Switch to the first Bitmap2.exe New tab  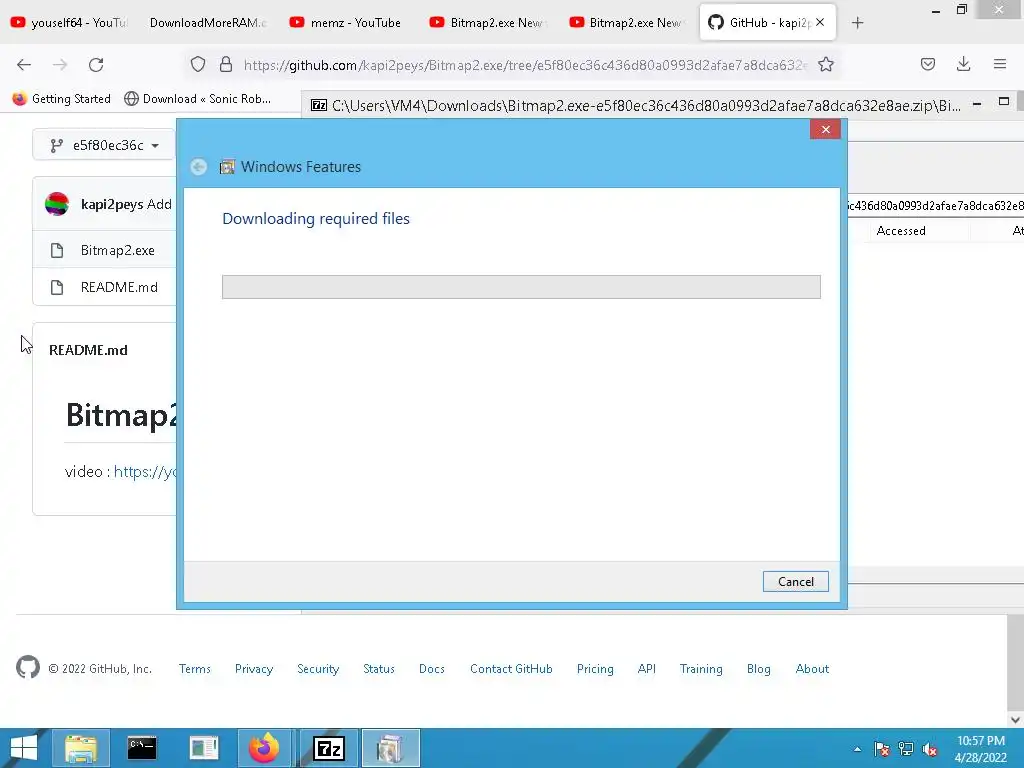487,22
